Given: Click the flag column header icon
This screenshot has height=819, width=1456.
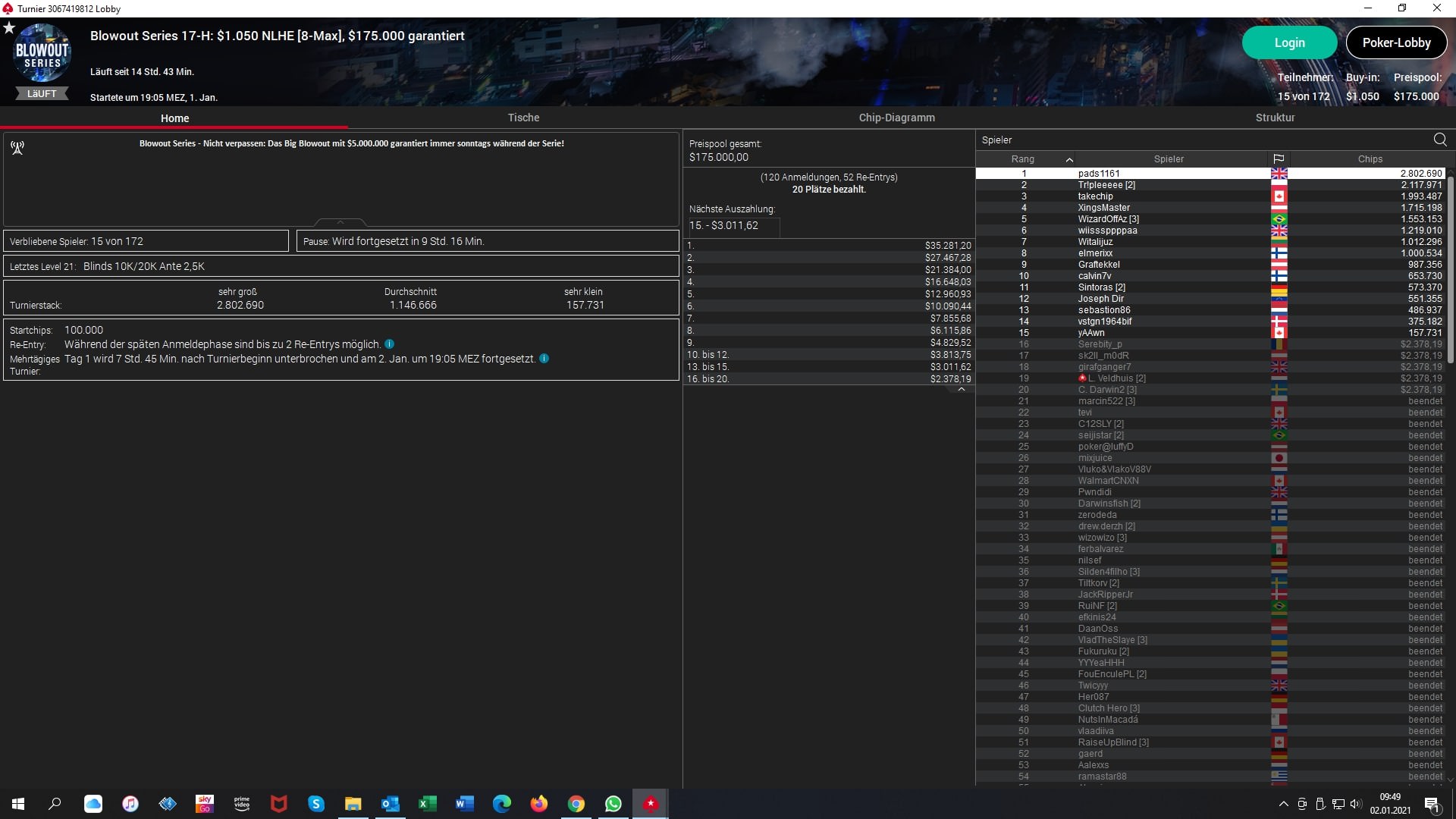Looking at the screenshot, I should (1279, 159).
